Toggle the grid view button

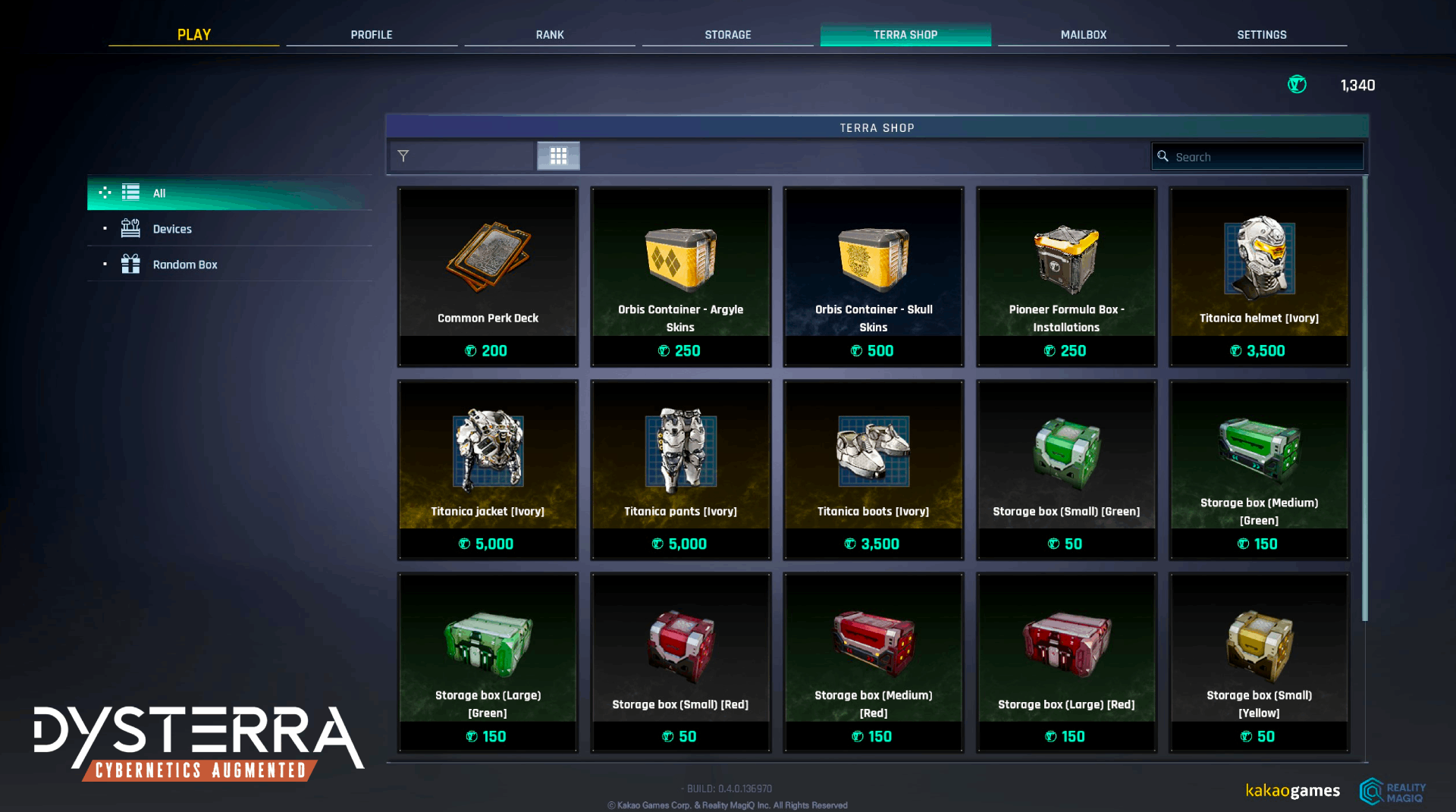coord(558,156)
